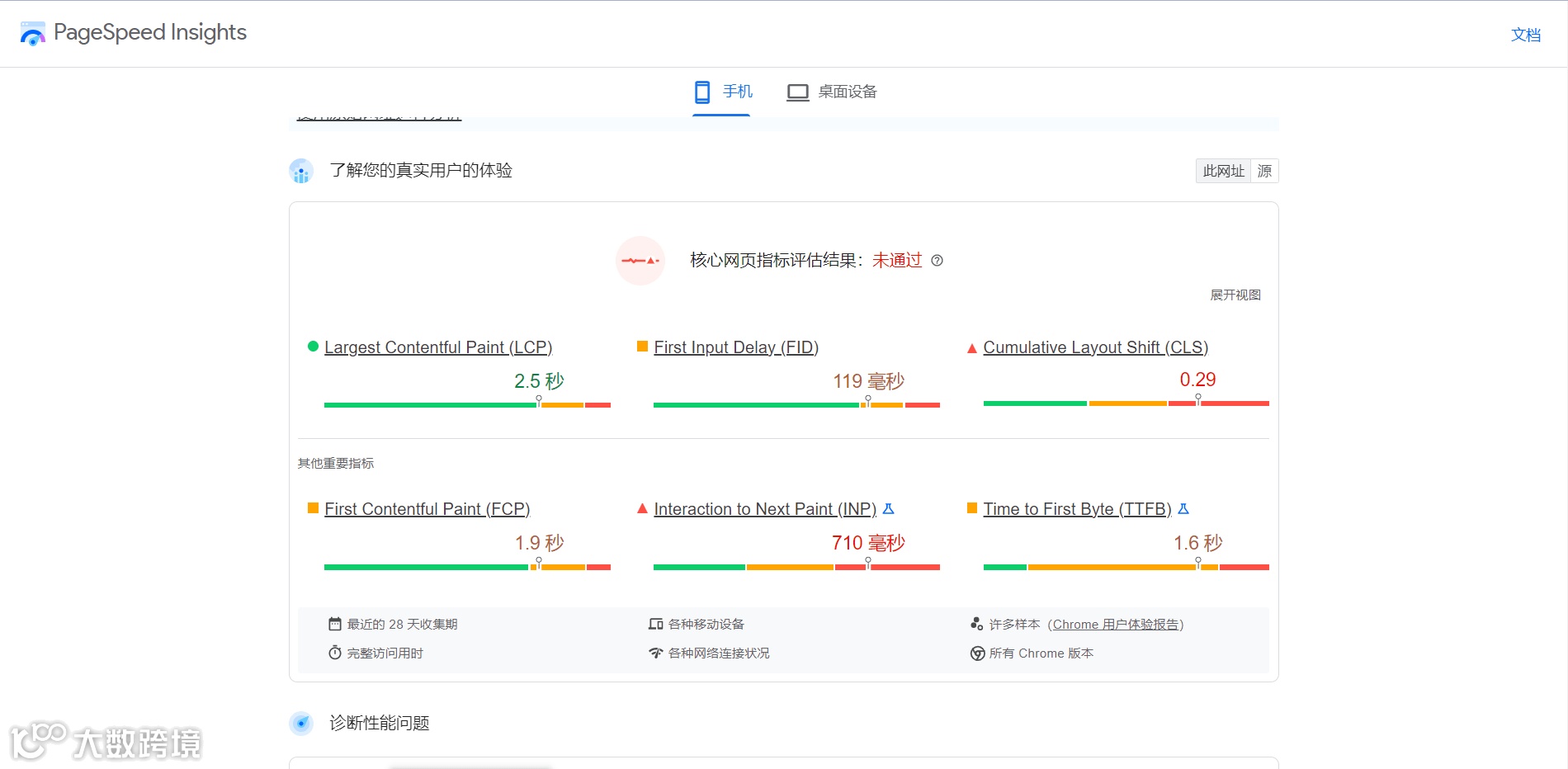
Task: Open the 文档 link
Action: point(1526,35)
